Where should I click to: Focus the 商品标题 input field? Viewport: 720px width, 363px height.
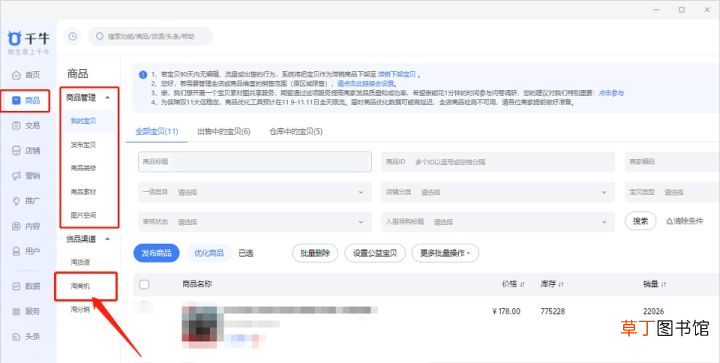(255, 162)
